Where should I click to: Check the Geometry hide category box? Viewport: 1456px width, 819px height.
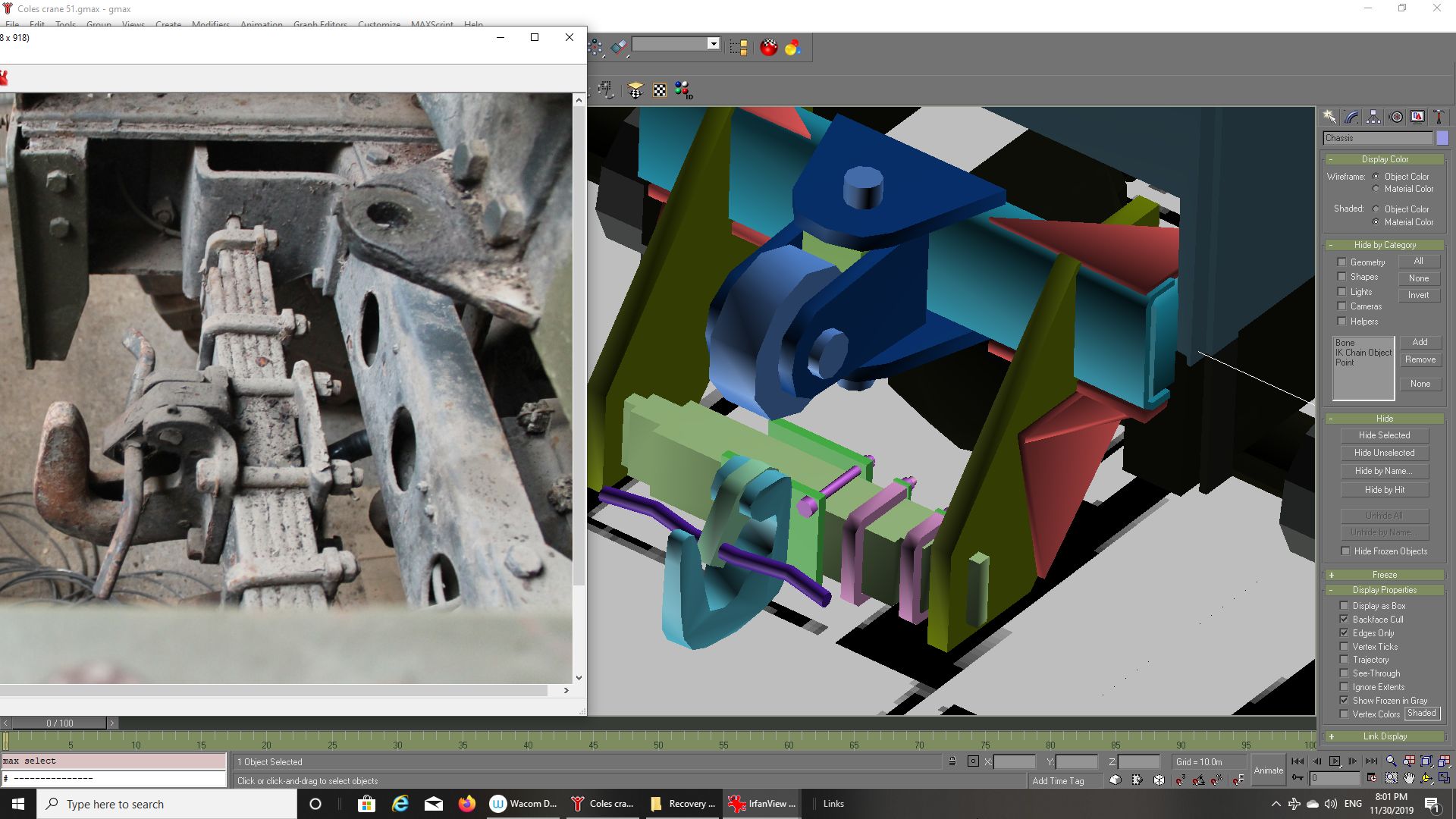[1341, 262]
